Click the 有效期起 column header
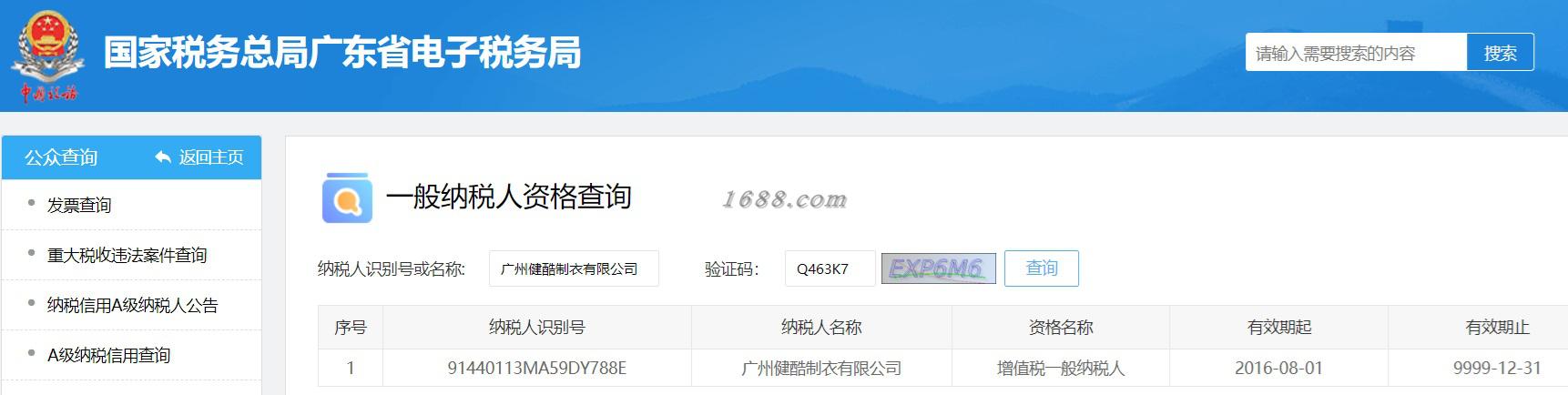Image resolution: width=1568 pixels, height=395 pixels. tap(1279, 328)
